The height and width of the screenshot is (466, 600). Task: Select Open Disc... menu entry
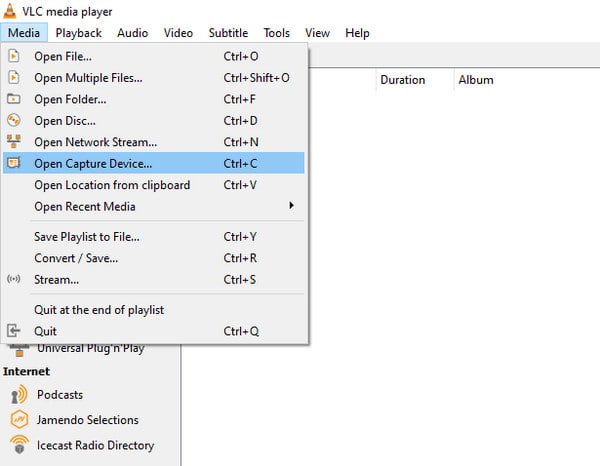click(153, 121)
